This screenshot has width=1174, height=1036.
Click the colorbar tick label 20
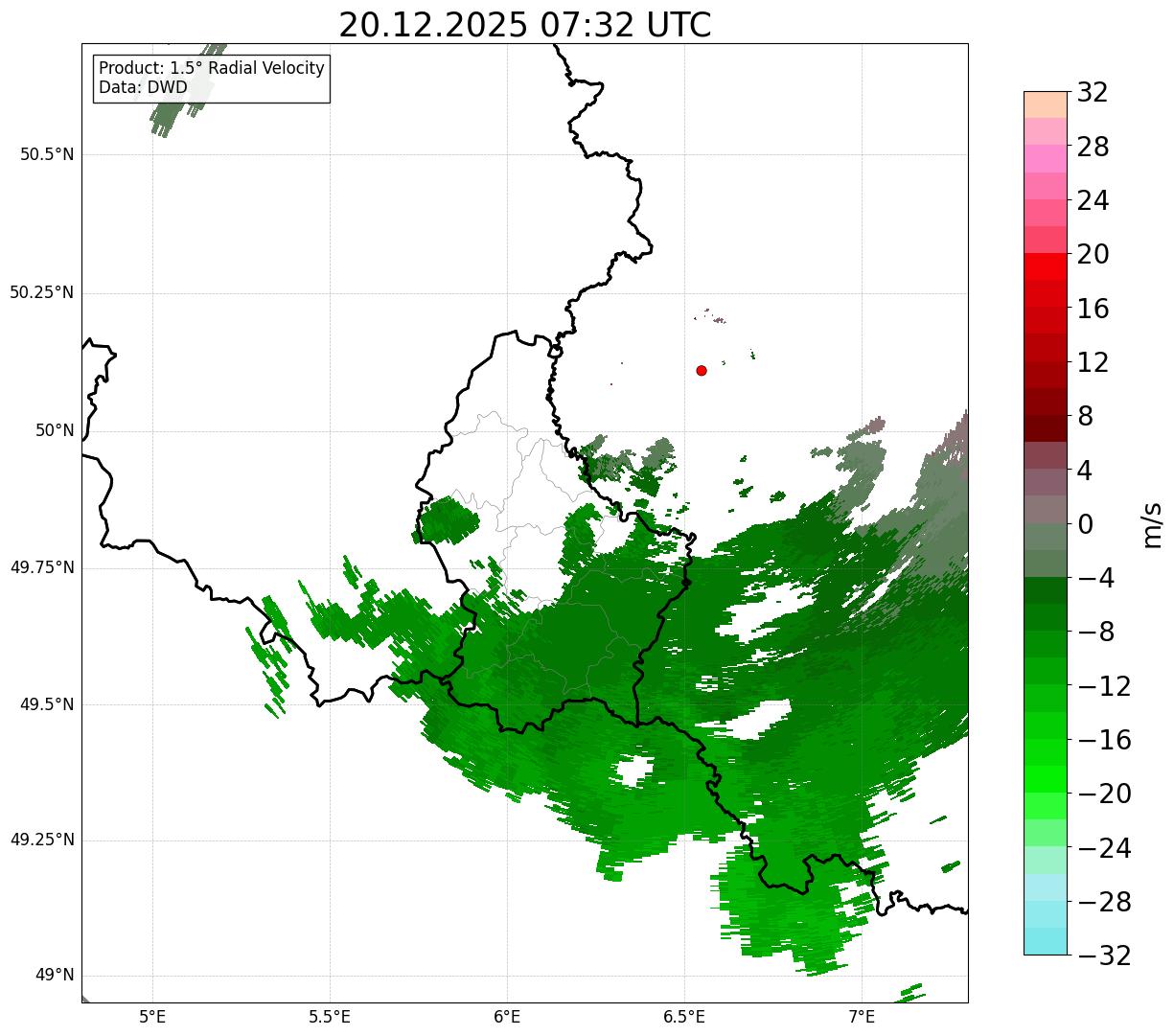1093,254
